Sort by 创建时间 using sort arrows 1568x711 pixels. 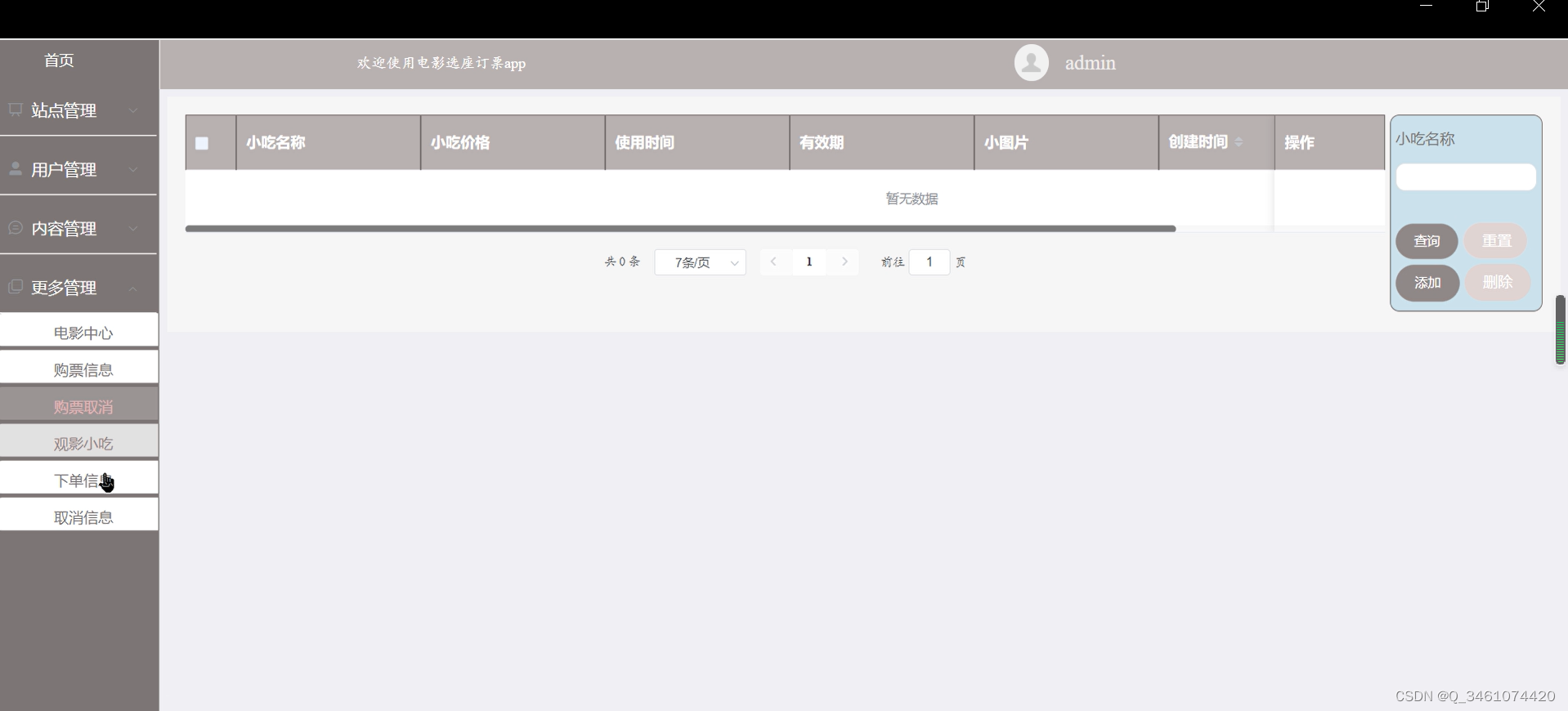(x=1239, y=142)
